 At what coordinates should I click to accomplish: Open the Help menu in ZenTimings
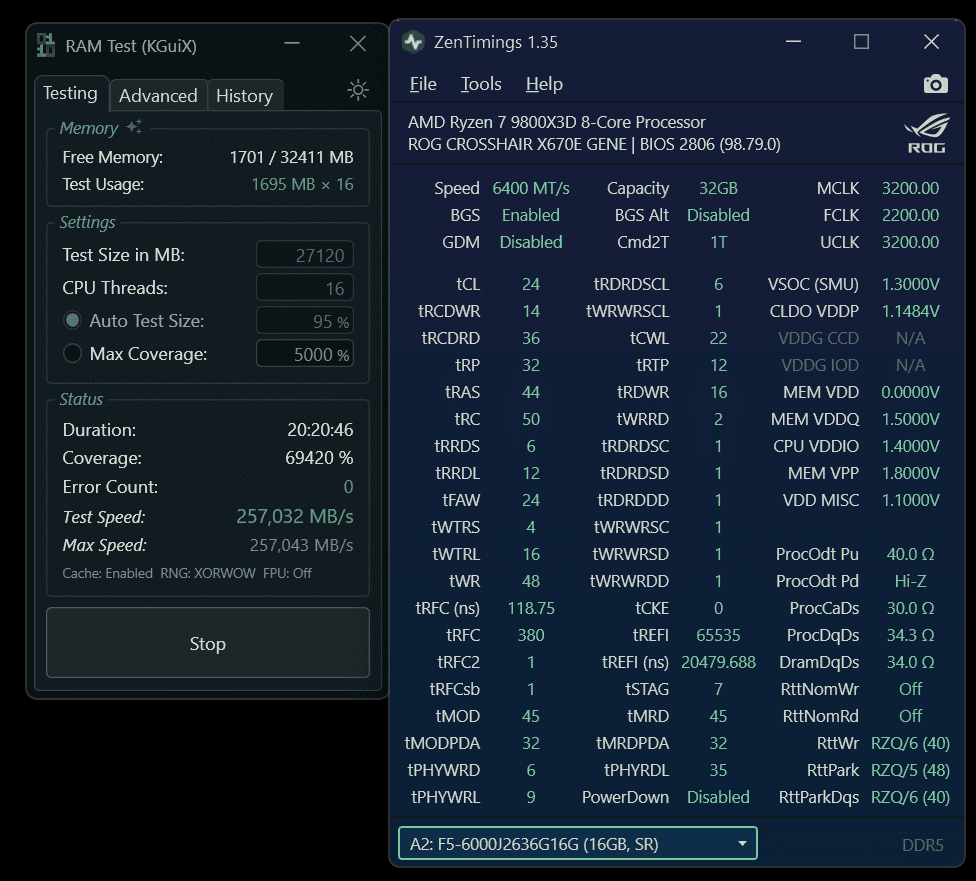(544, 84)
